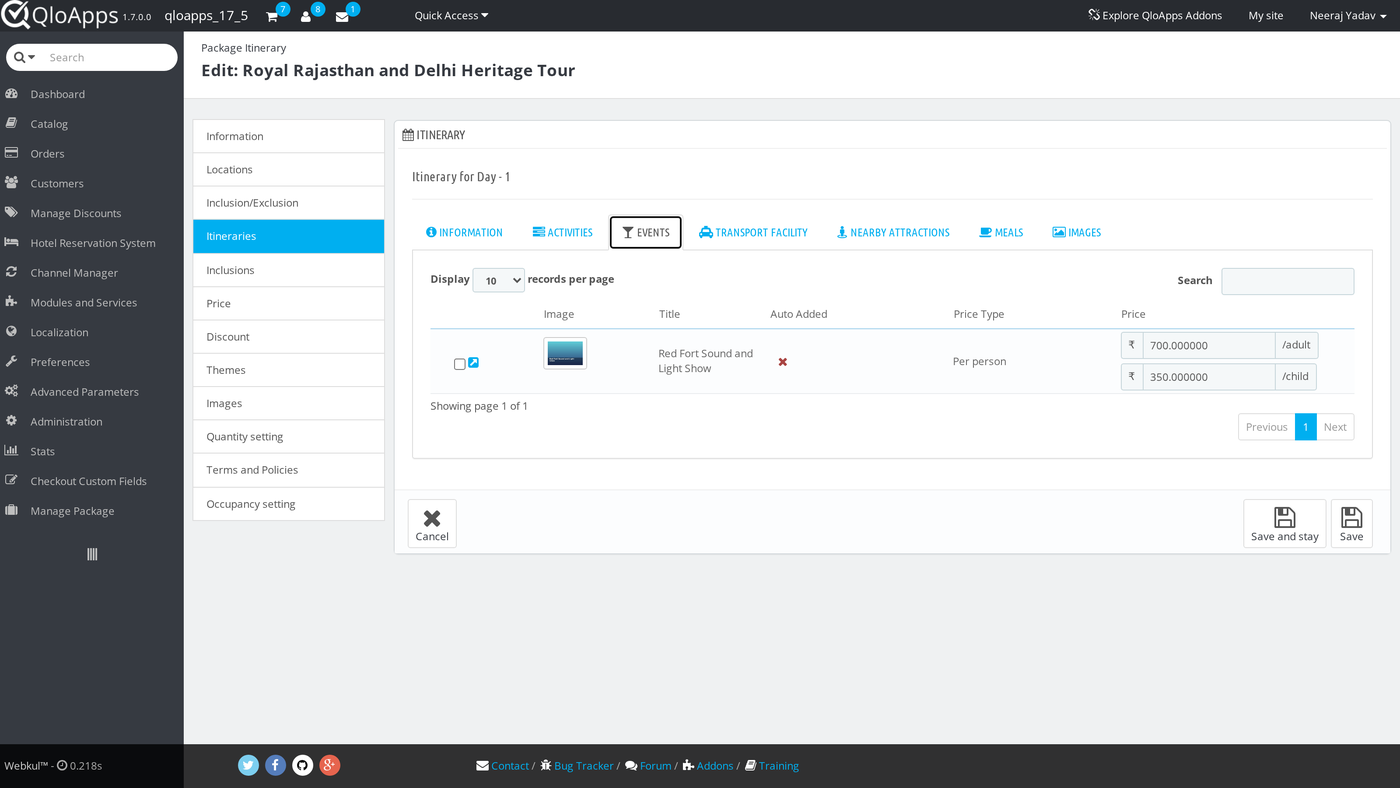Switch to the Meals tab
Image resolution: width=1400 pixels, height=788 pixels.
click(1001, 232)
